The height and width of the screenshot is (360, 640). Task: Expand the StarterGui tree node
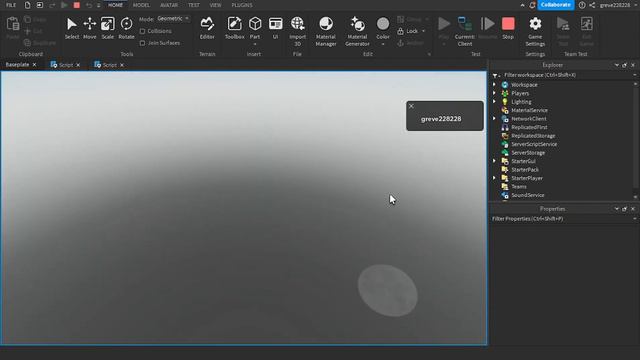coord(494,161)
